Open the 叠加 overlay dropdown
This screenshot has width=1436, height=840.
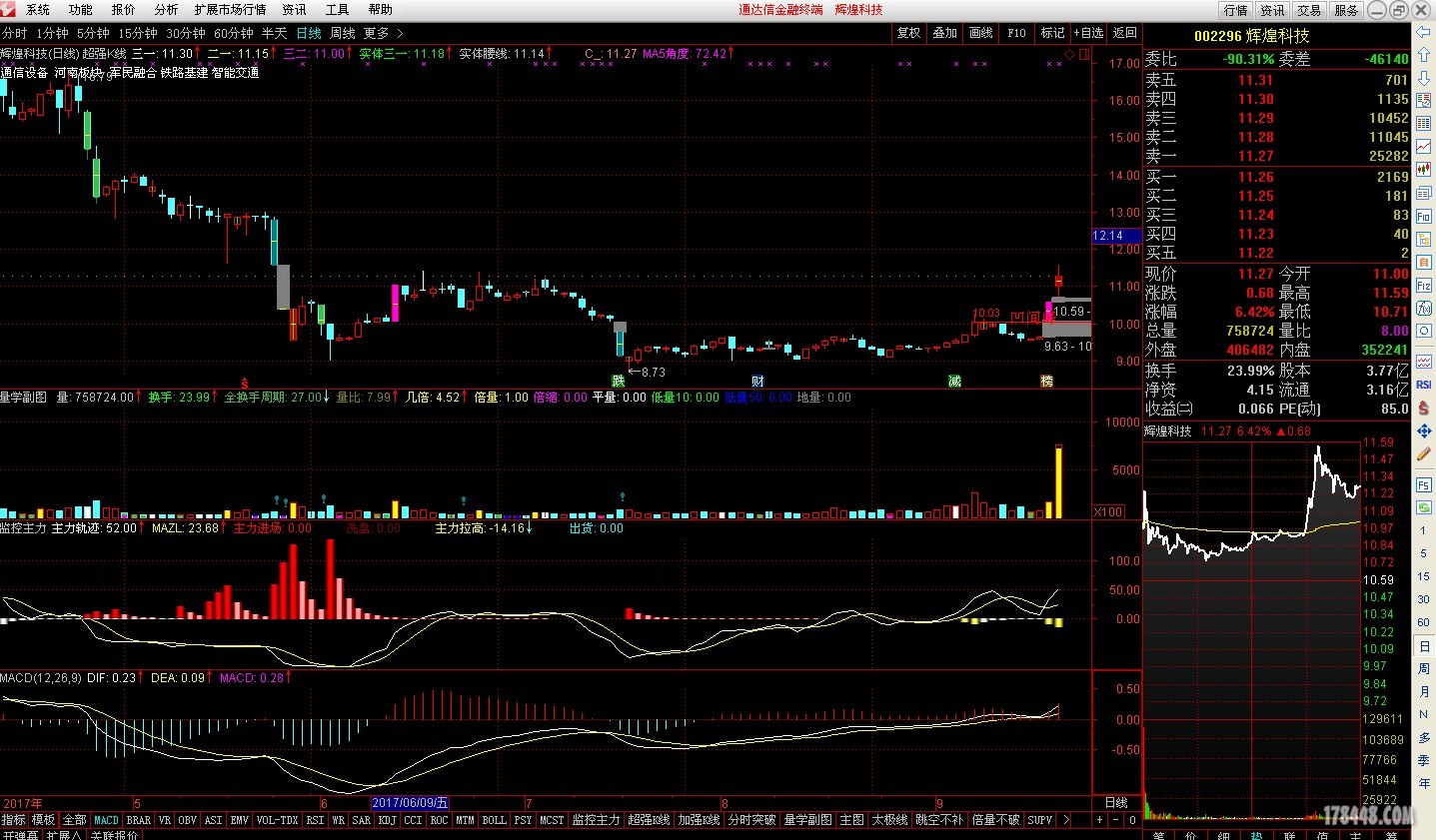944,33
